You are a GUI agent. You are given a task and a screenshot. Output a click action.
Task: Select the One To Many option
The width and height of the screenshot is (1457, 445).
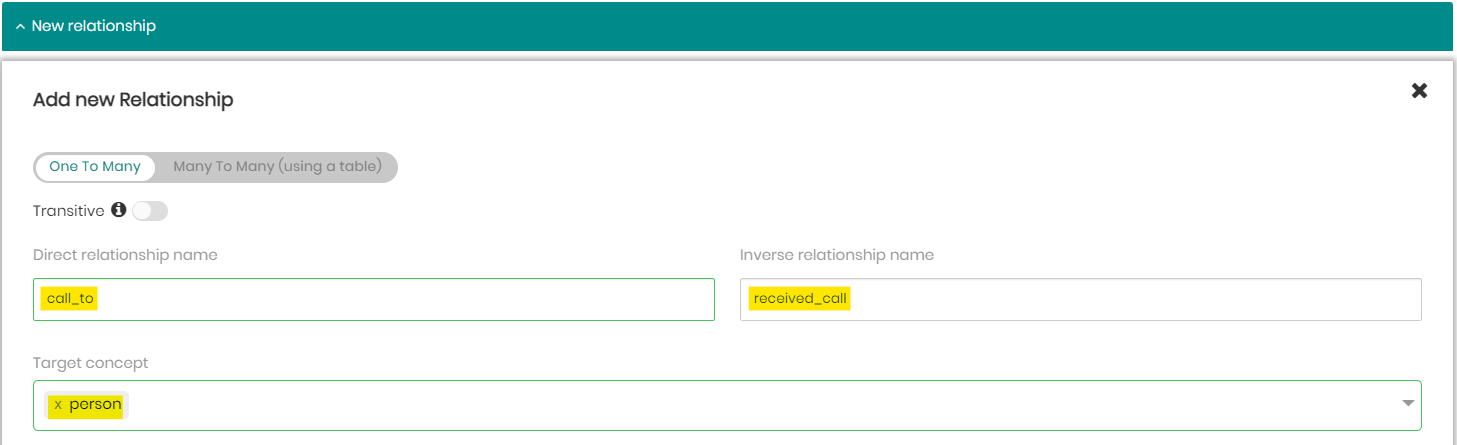point(95,167)
